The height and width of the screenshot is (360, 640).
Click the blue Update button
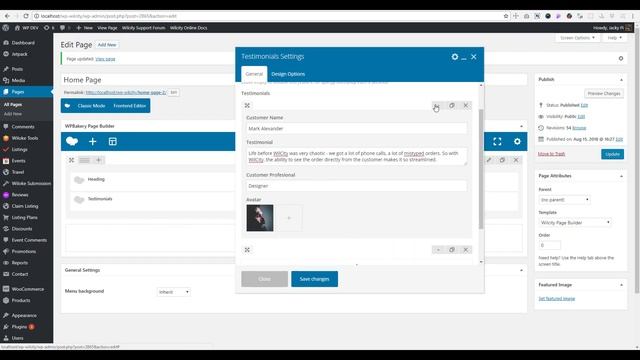tap(612, 154)
